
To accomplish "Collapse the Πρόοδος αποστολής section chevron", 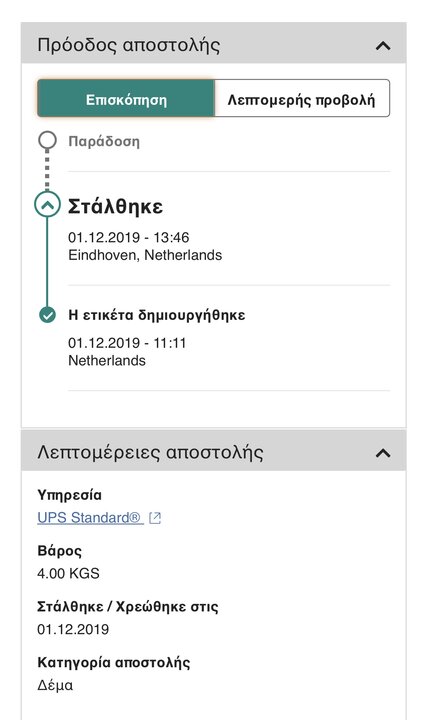I will point(383,45).
